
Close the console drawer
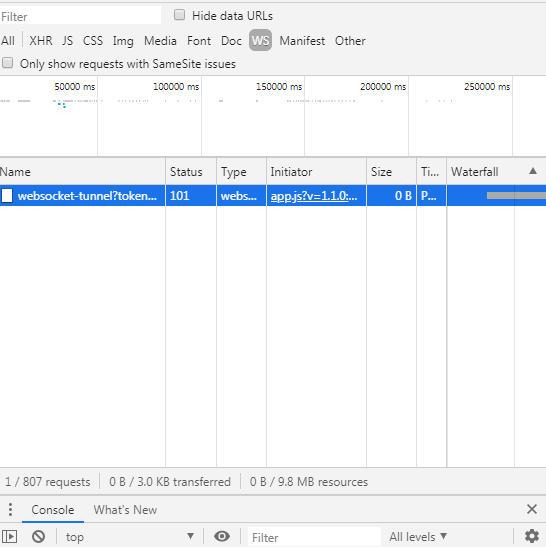[532, 509]
